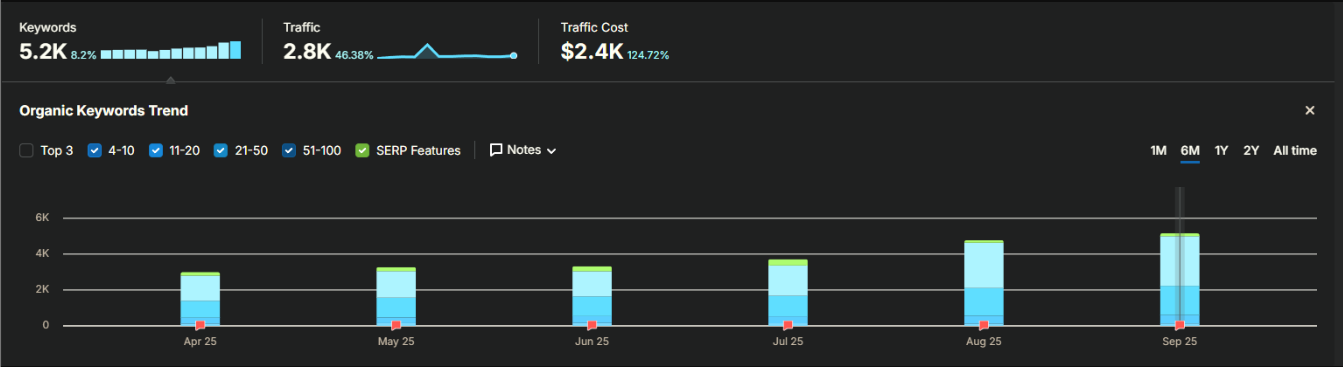
Task: Open the Notes dropdown
Action: [522, 150]
